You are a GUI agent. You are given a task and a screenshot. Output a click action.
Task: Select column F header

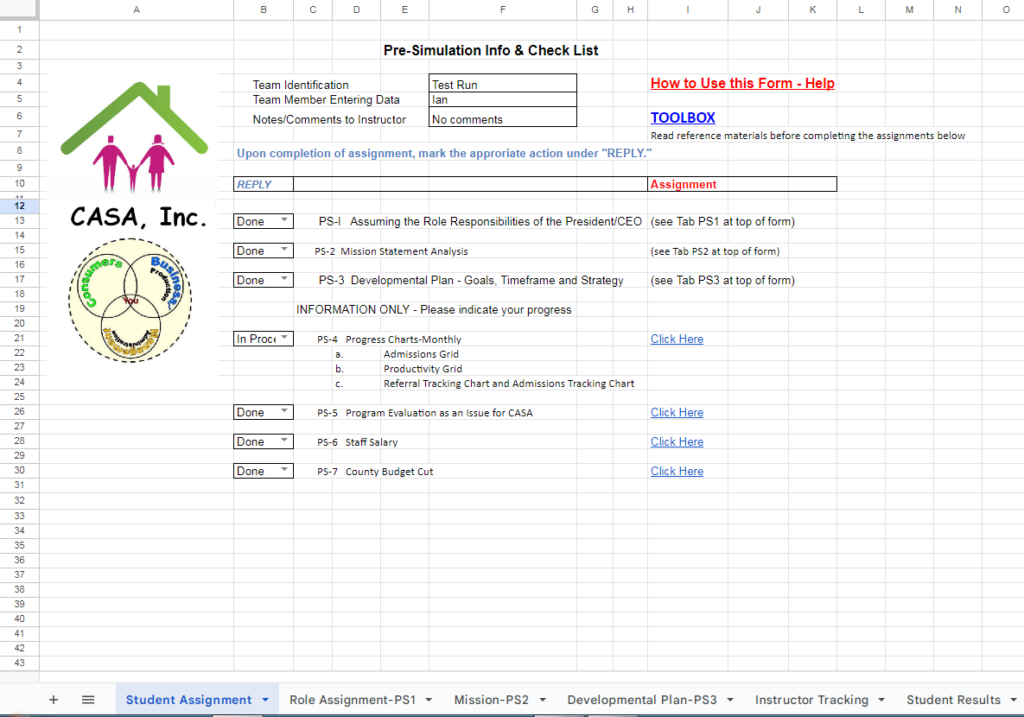[x=502, y=9]
